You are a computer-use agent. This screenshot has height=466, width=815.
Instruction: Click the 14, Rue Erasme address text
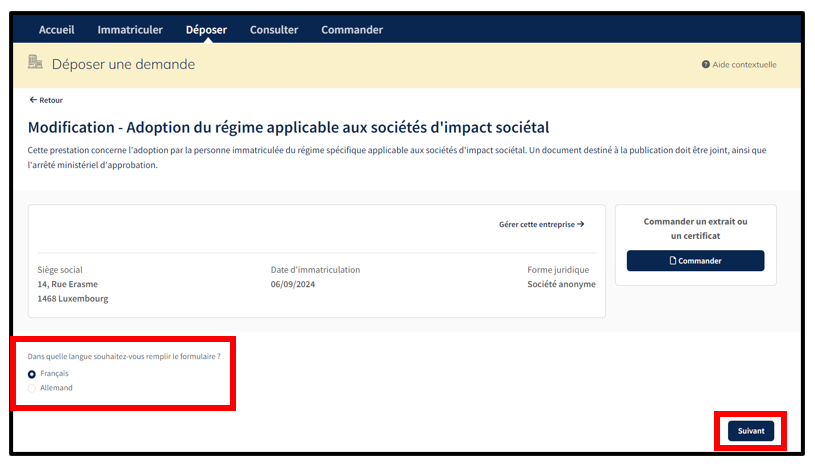coord(69,284)
